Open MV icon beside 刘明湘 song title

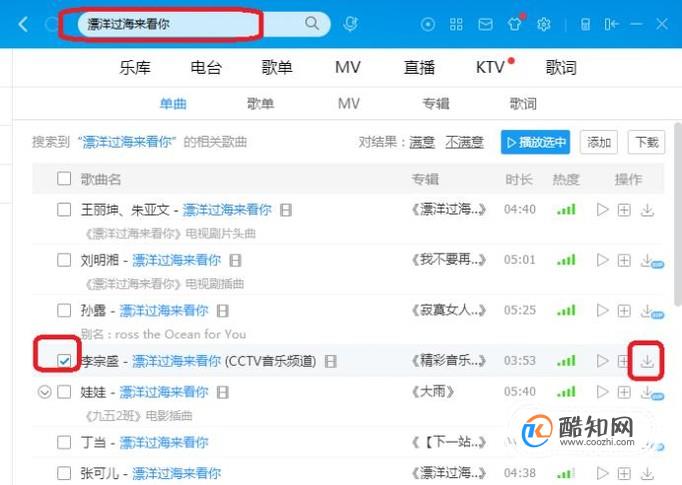pyautogui.click(x=235, y=261)
